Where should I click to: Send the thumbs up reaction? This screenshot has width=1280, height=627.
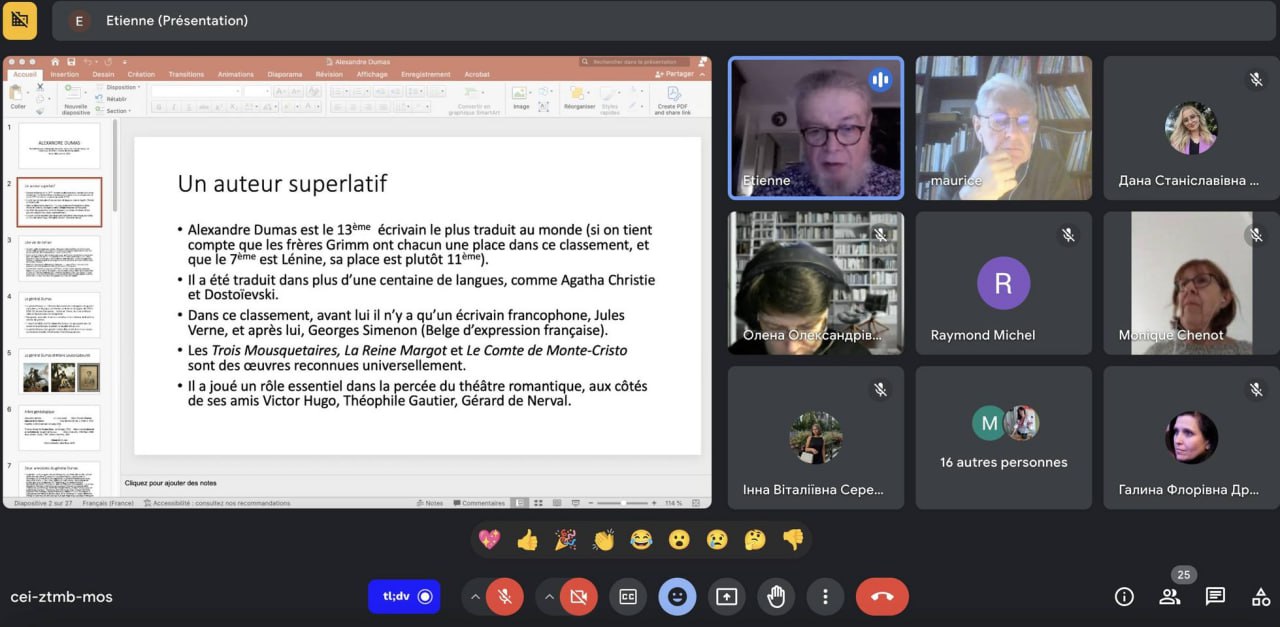tap(527, 540)
